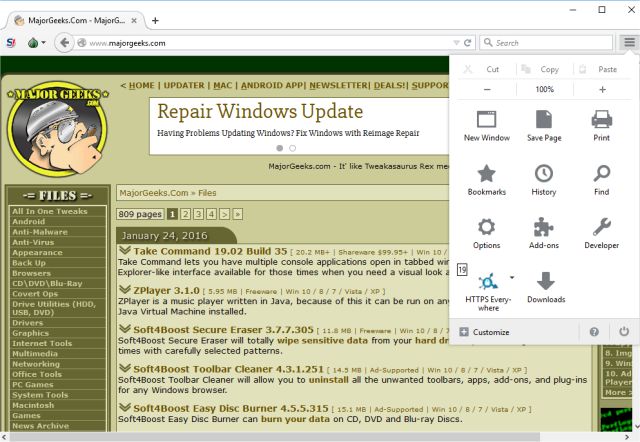The height and width of the screenshot is (442, 640).
Task: Expand the ZPlayer entry chevron
Action: pyautogui.click(x=124, y=289)
